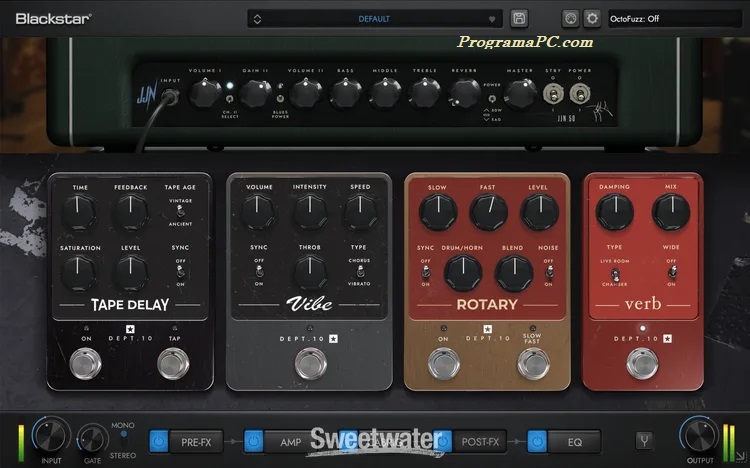Click the amp MIDDLE knob
750x468 pixels.
pos(385,93)
